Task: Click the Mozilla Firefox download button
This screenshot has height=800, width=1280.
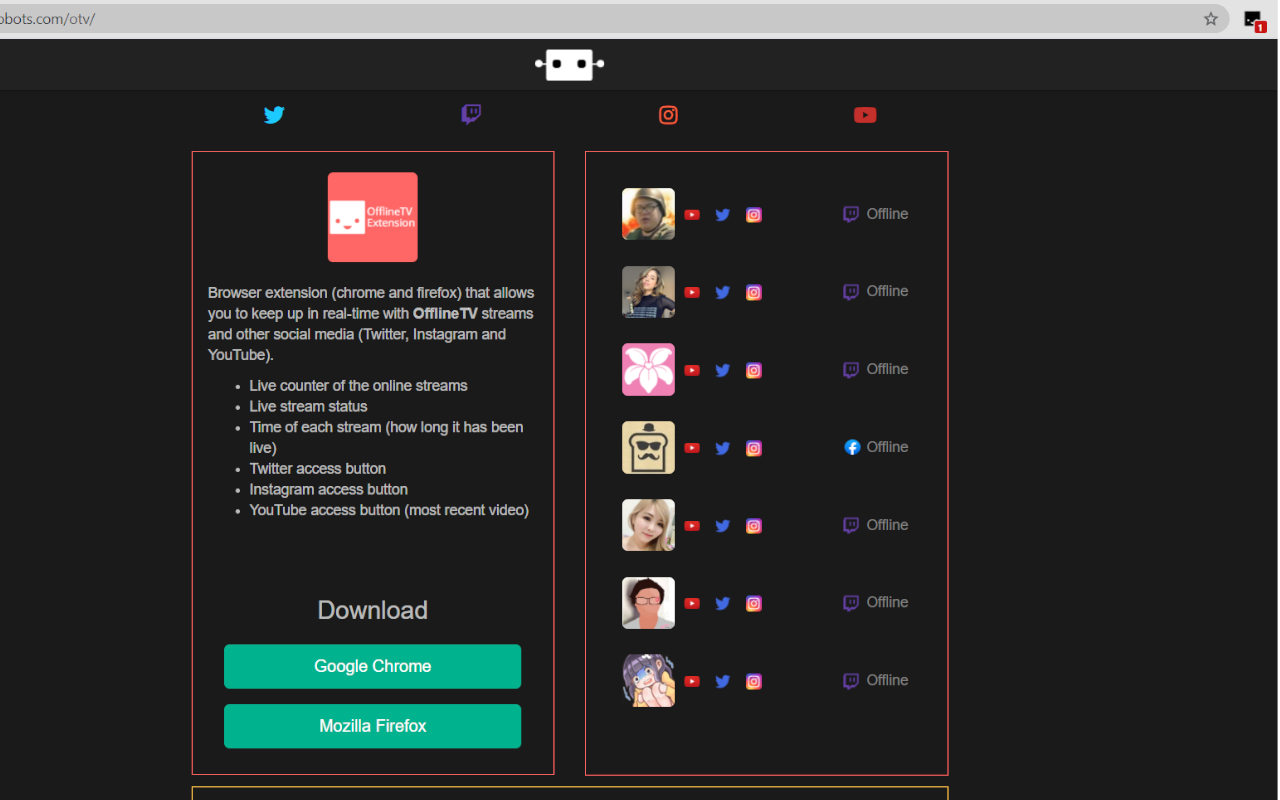Action: tap(372, 726)
